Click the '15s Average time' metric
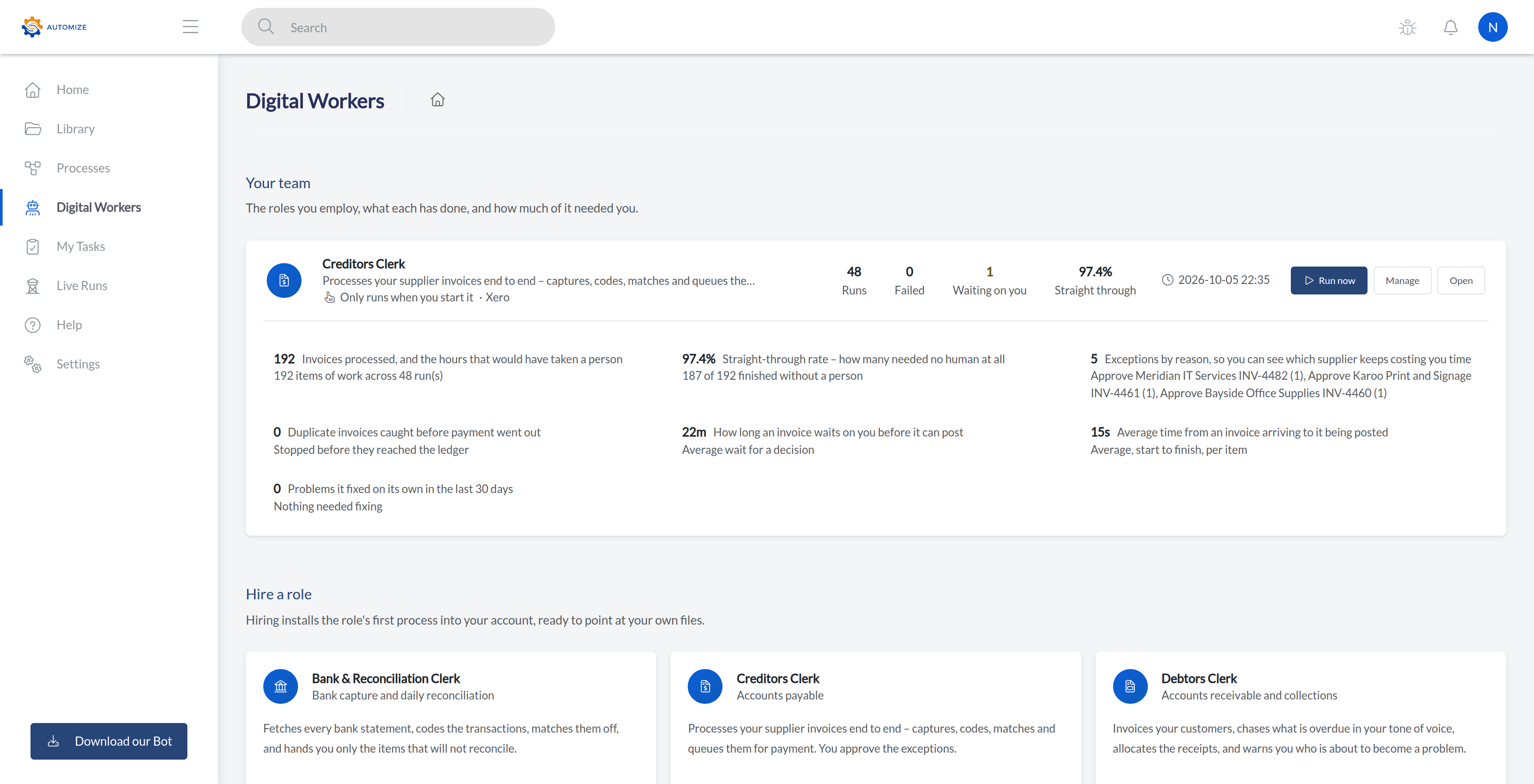This screenshot has width=1534, height=784. (x=1239, y=440)
